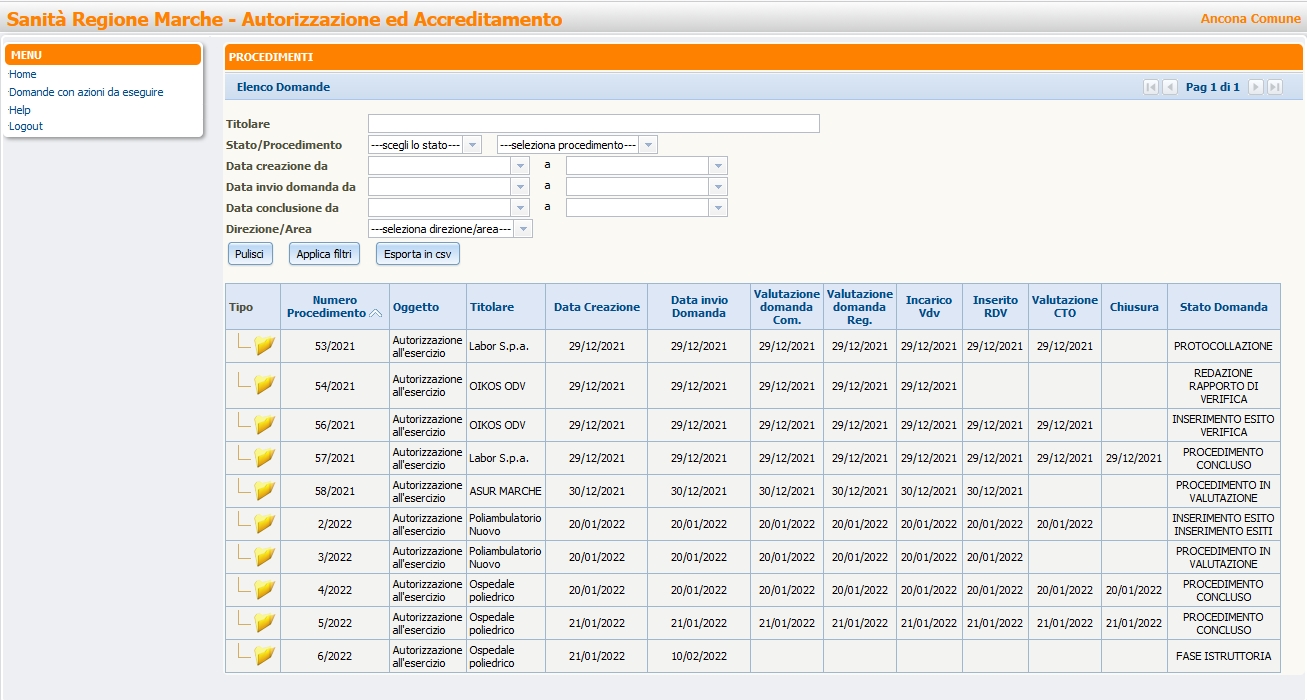Focus the Titolare text field
The height and width of the screenshot is (700, 1307).
593,124
